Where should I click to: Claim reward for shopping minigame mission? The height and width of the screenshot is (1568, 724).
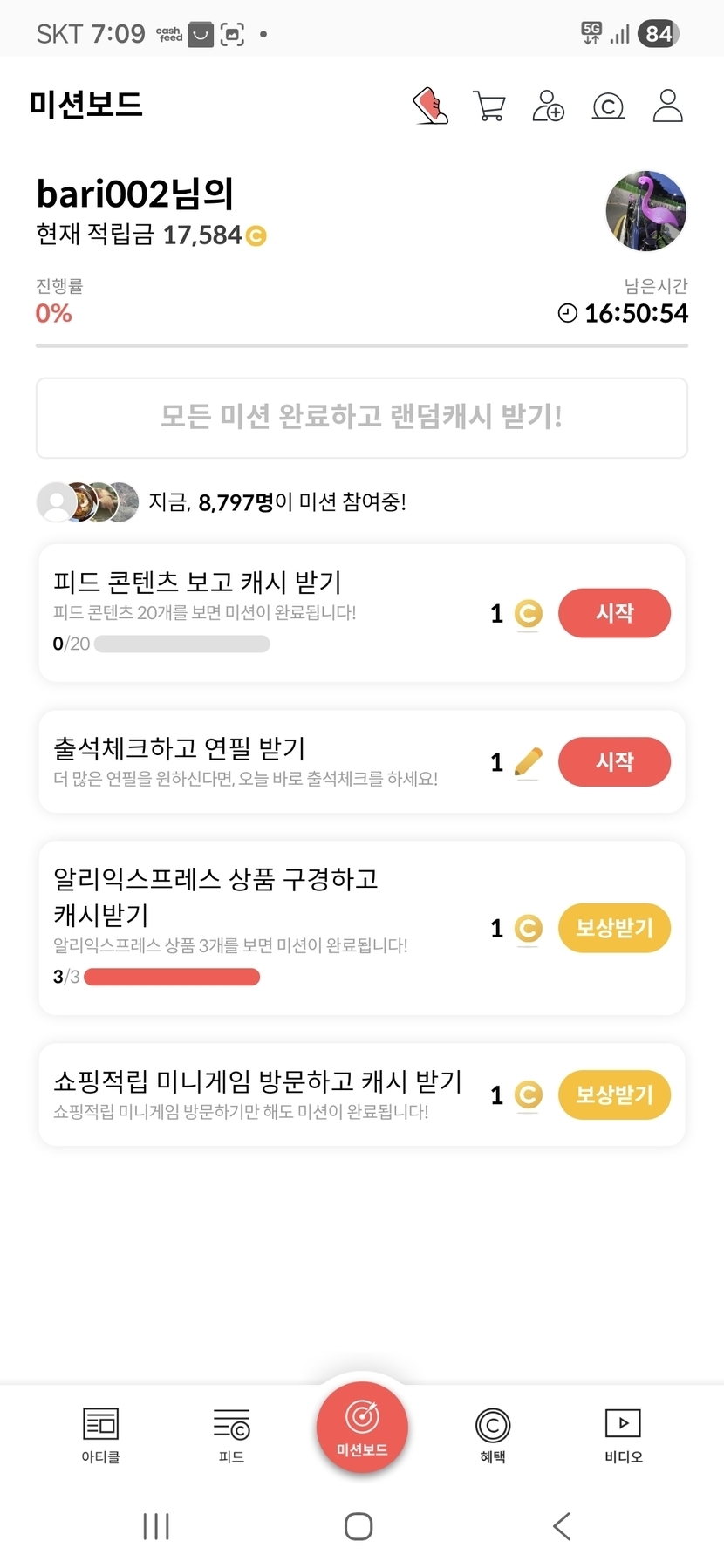pyautogui.click(x=614, y=1094)
